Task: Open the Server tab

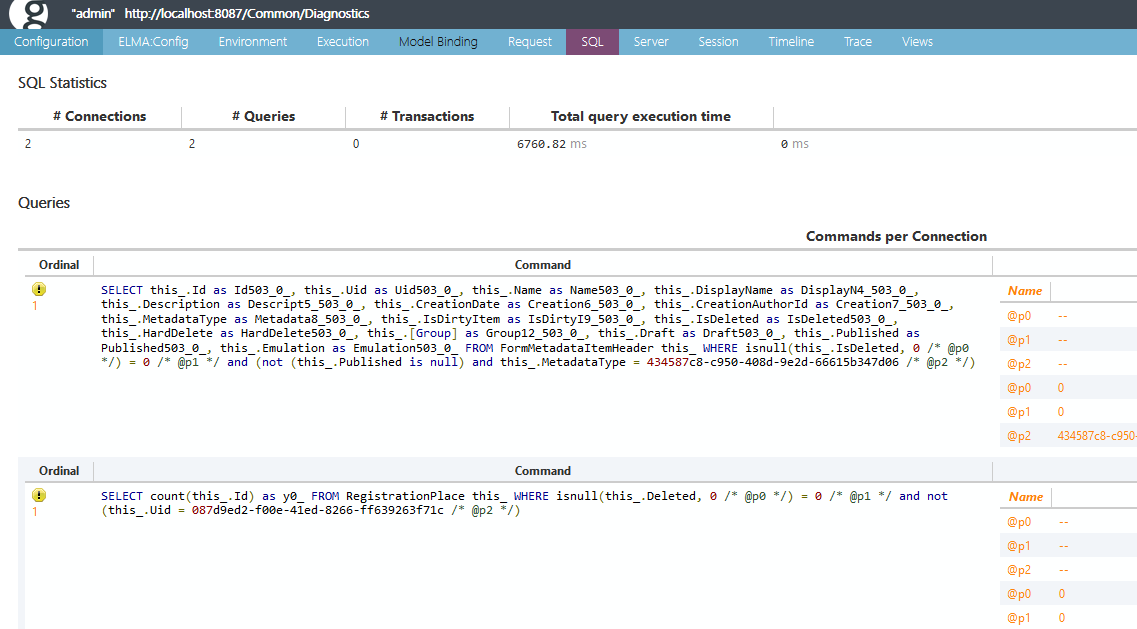Action: click(x=651, y=42)
